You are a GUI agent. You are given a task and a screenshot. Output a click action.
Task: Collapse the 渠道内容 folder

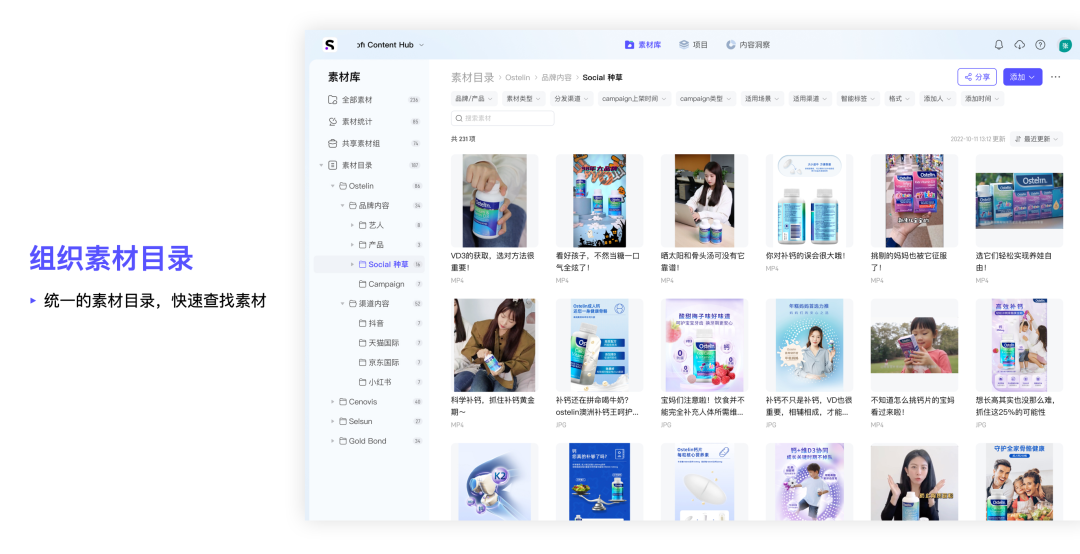[341, 304]
